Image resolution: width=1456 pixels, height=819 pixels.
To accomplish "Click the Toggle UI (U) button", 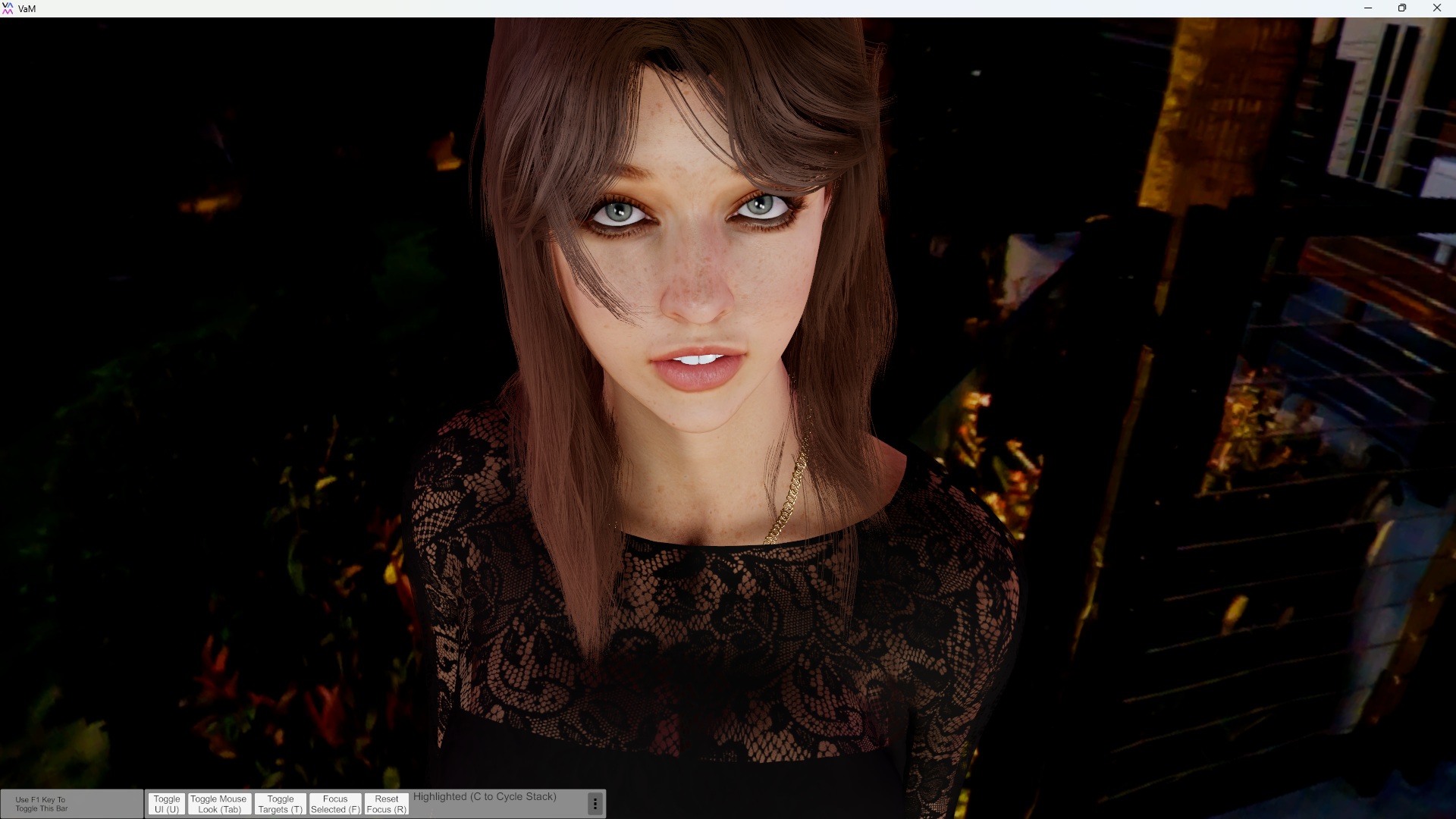I will pos(166,804).
